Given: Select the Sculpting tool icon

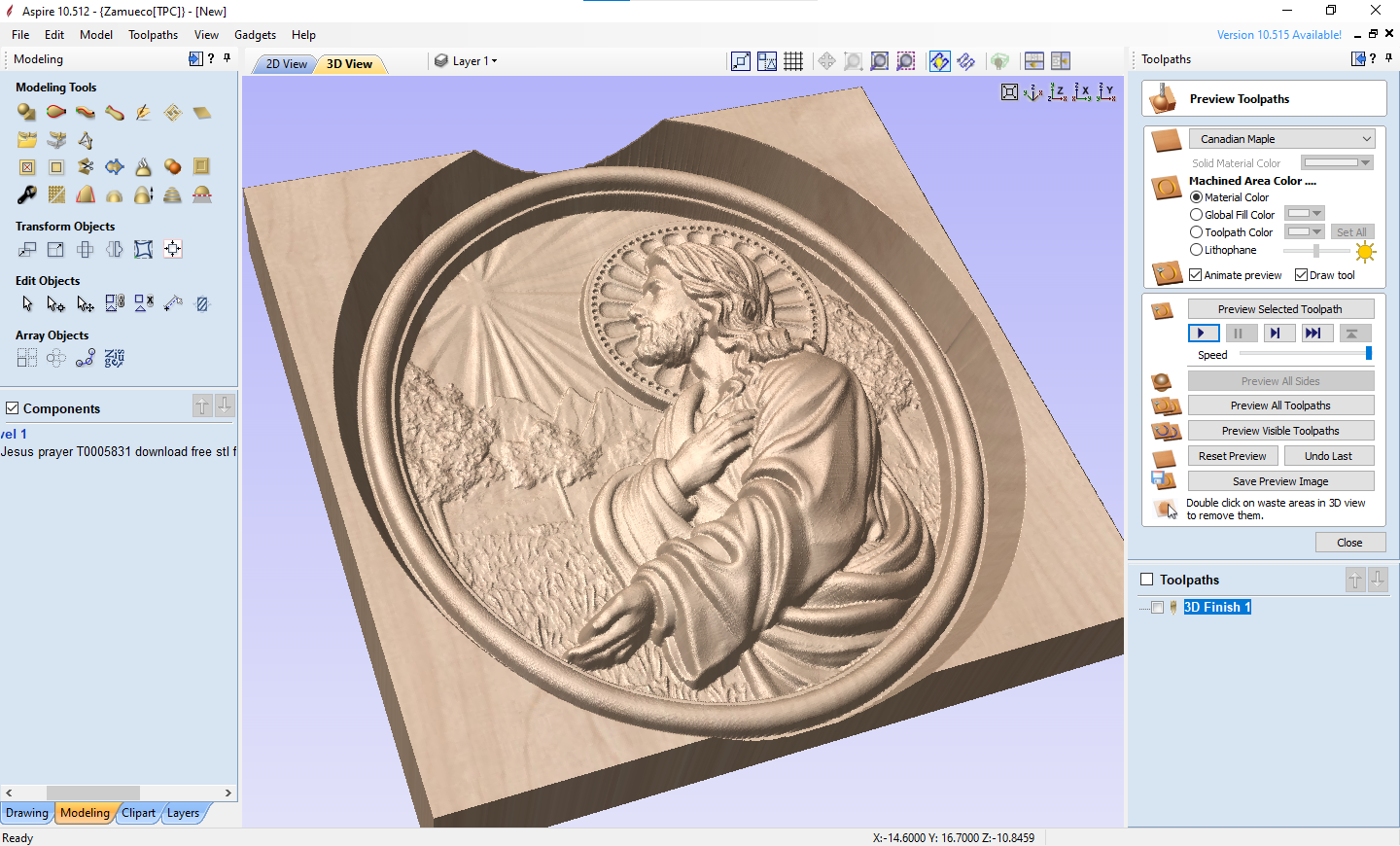Looking at the screenshot, I should [143, 113].
